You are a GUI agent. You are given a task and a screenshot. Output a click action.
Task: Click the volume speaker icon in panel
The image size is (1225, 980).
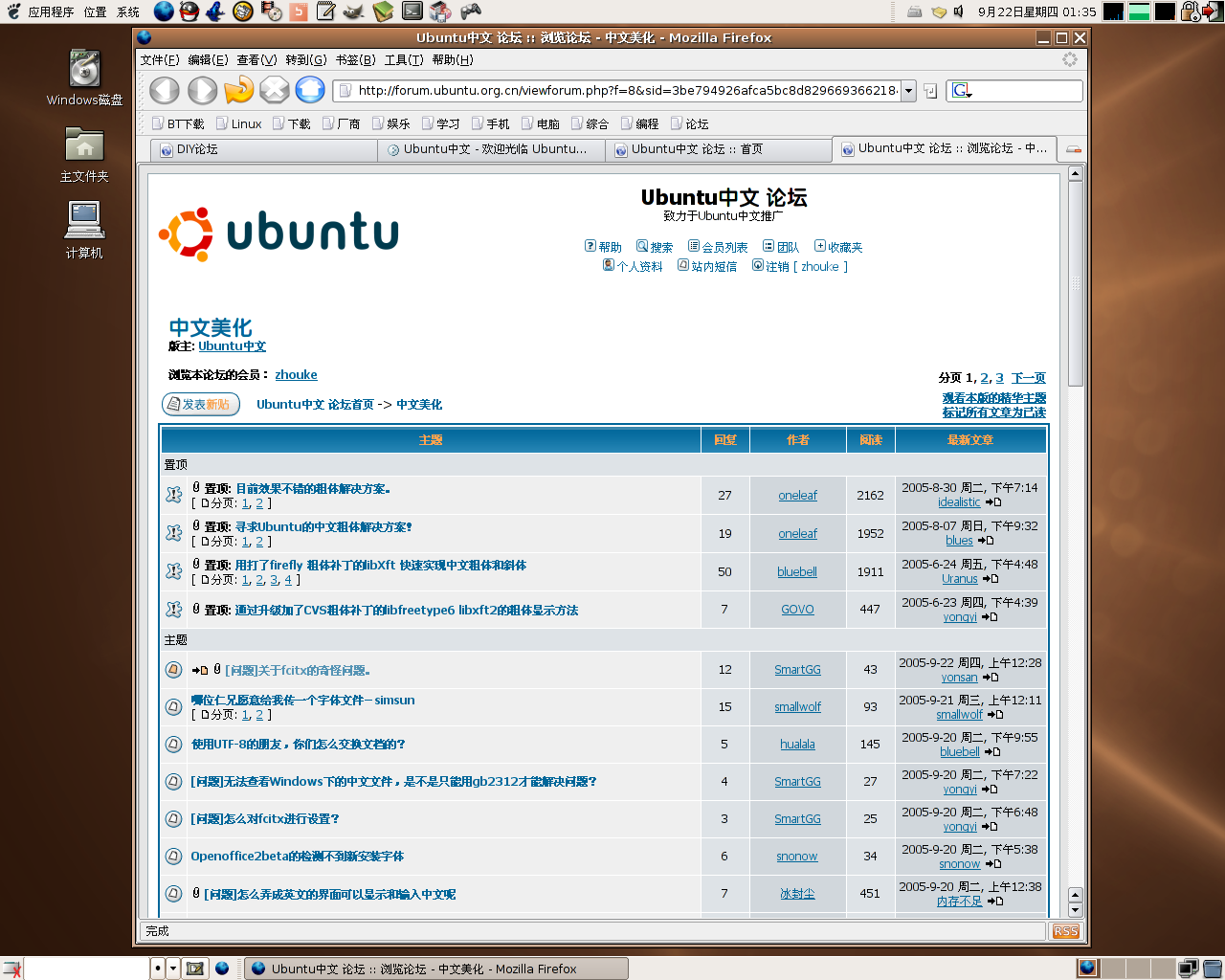[x=960, y=11]
